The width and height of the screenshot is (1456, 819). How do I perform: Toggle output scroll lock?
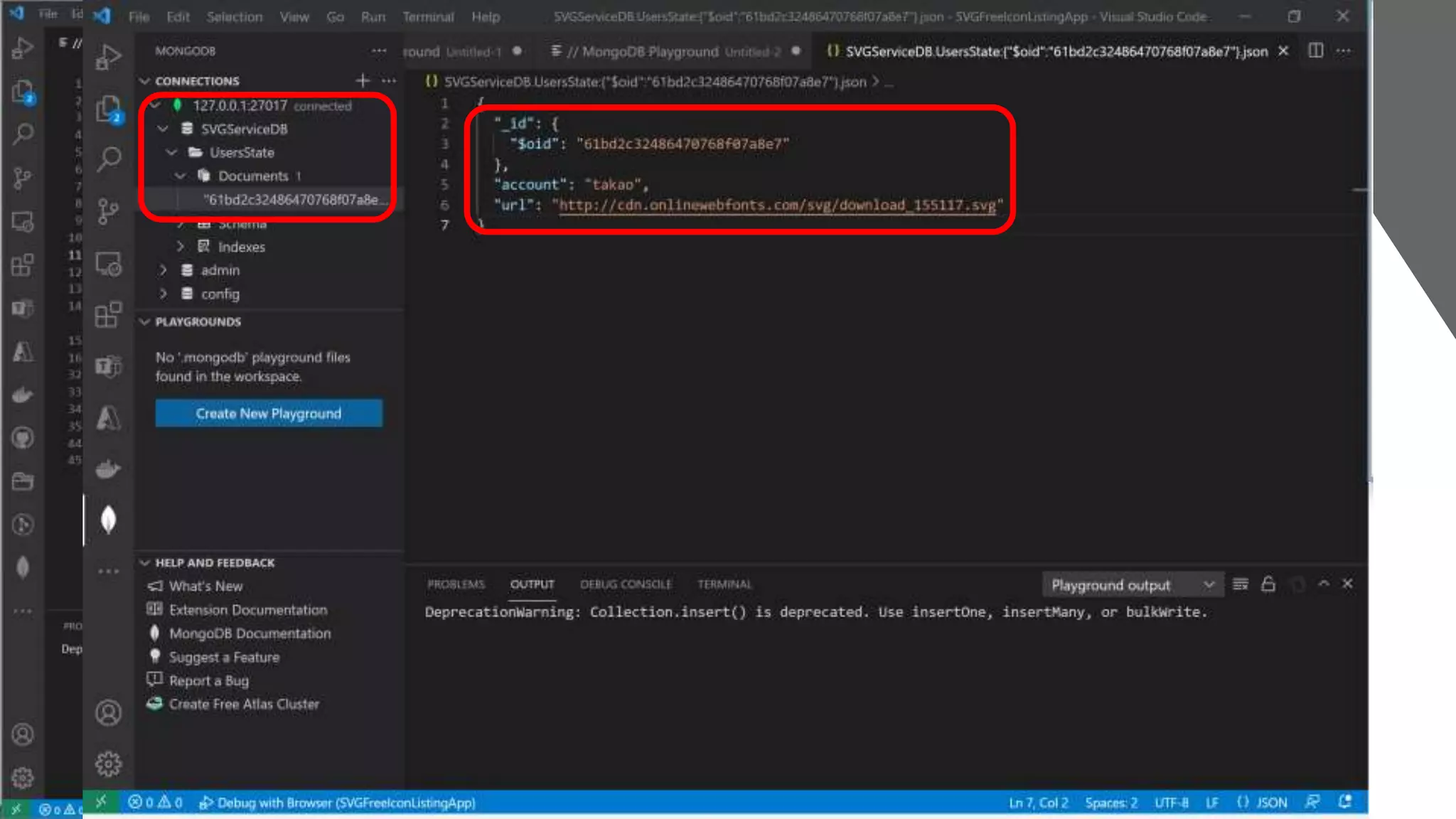click(1268, 584)
